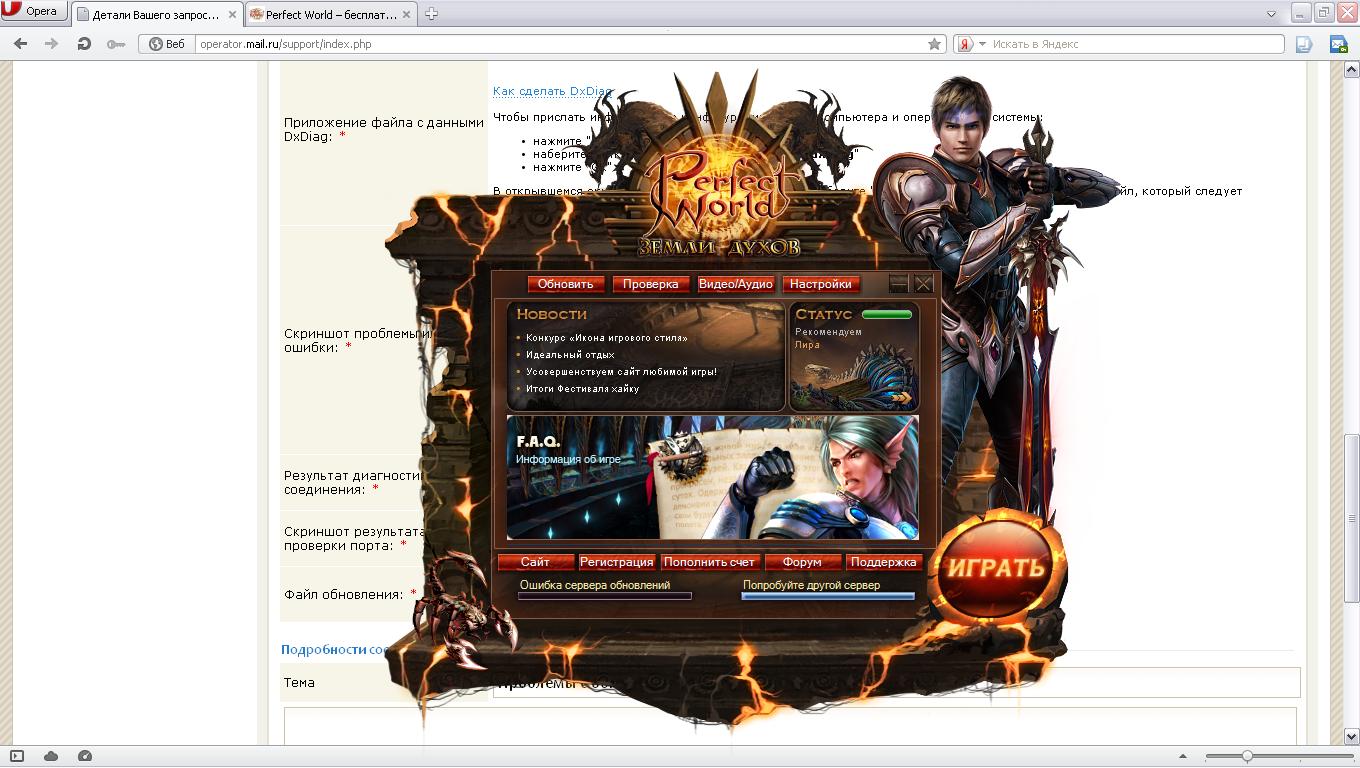The height and width of the screenshot is (768, 1360).
Task: Open the 'Сайт' launcher link button
Action: pyautogui.click(x=535, y=562)
